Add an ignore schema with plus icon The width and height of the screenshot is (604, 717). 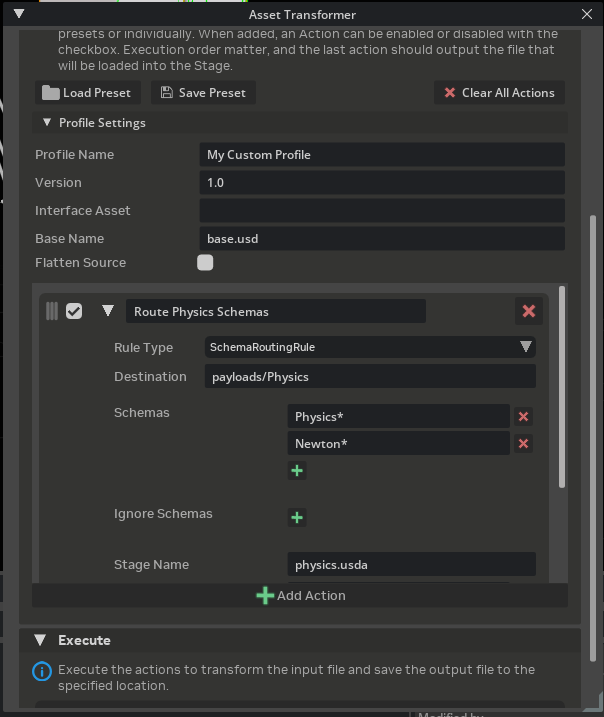tap(297, 517)
